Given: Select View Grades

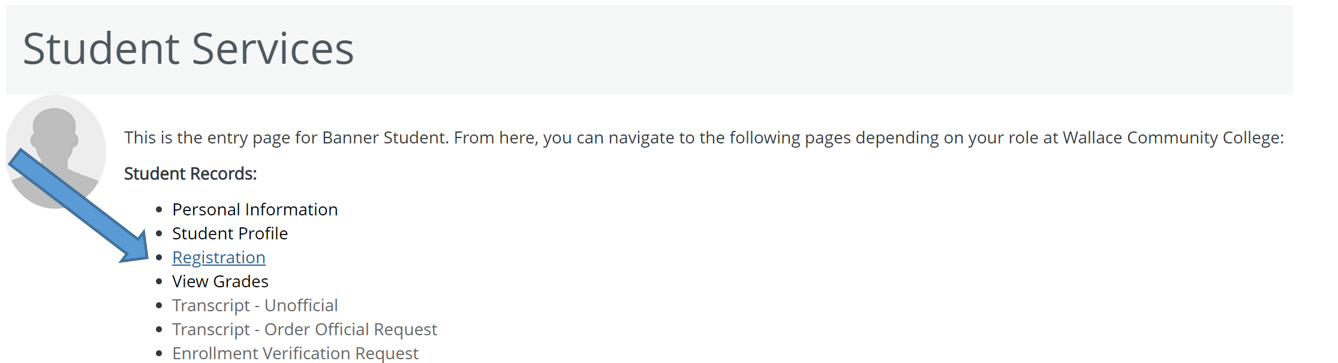Looking at the screenshot, I should click(220, 281).
